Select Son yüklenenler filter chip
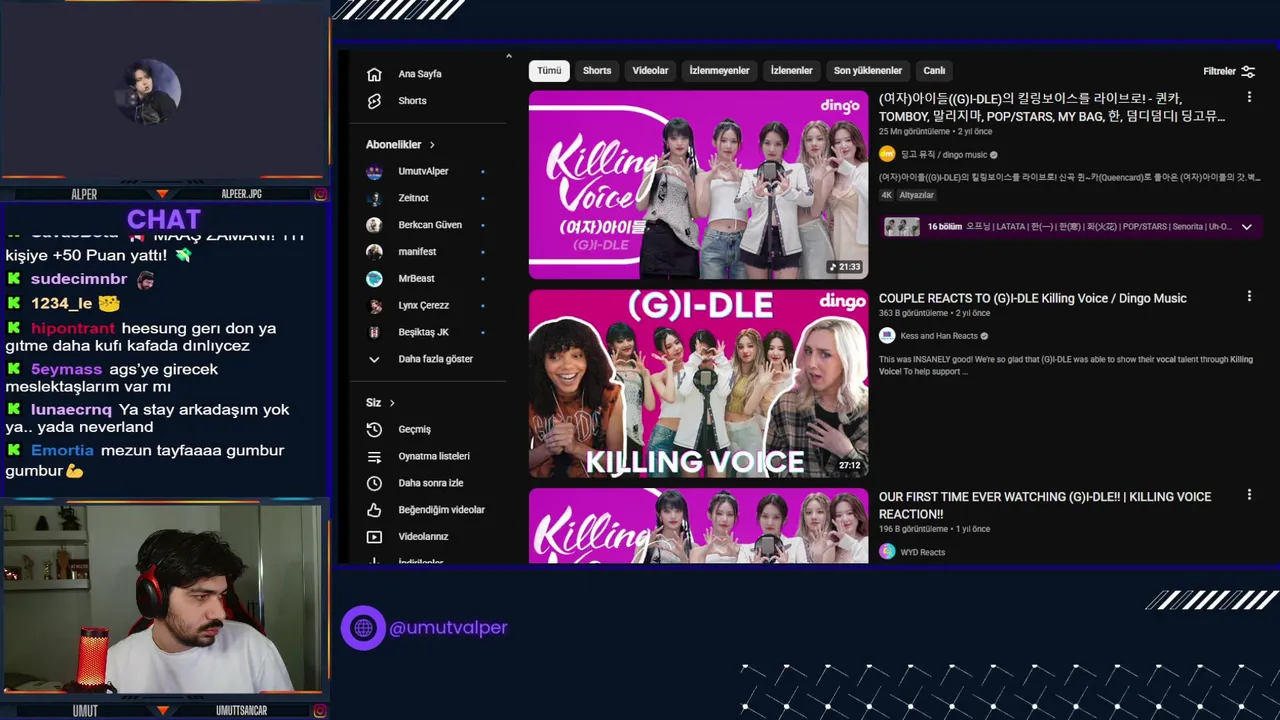 [x=868, y=71]
